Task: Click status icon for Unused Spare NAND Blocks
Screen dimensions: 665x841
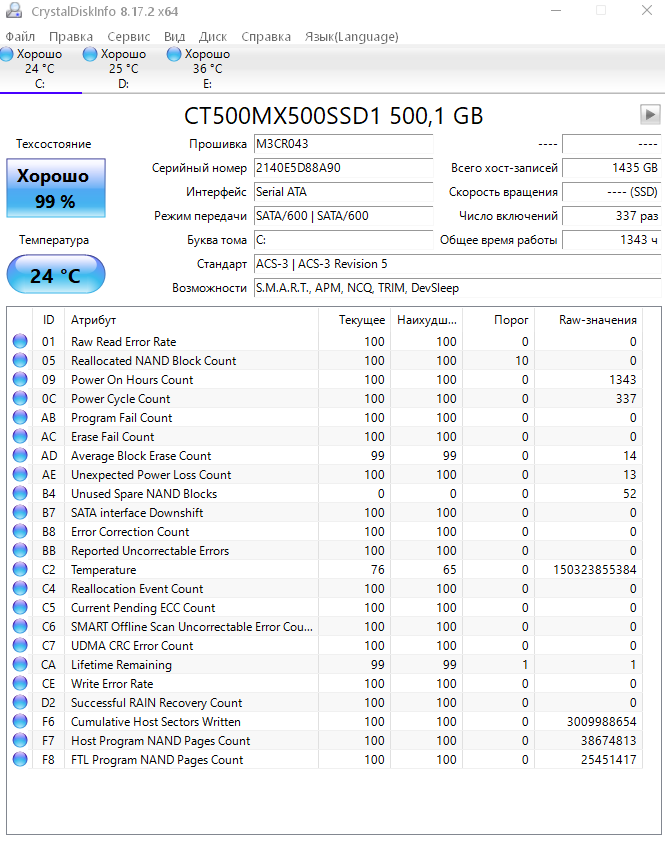Action: (x=20, y=493)
